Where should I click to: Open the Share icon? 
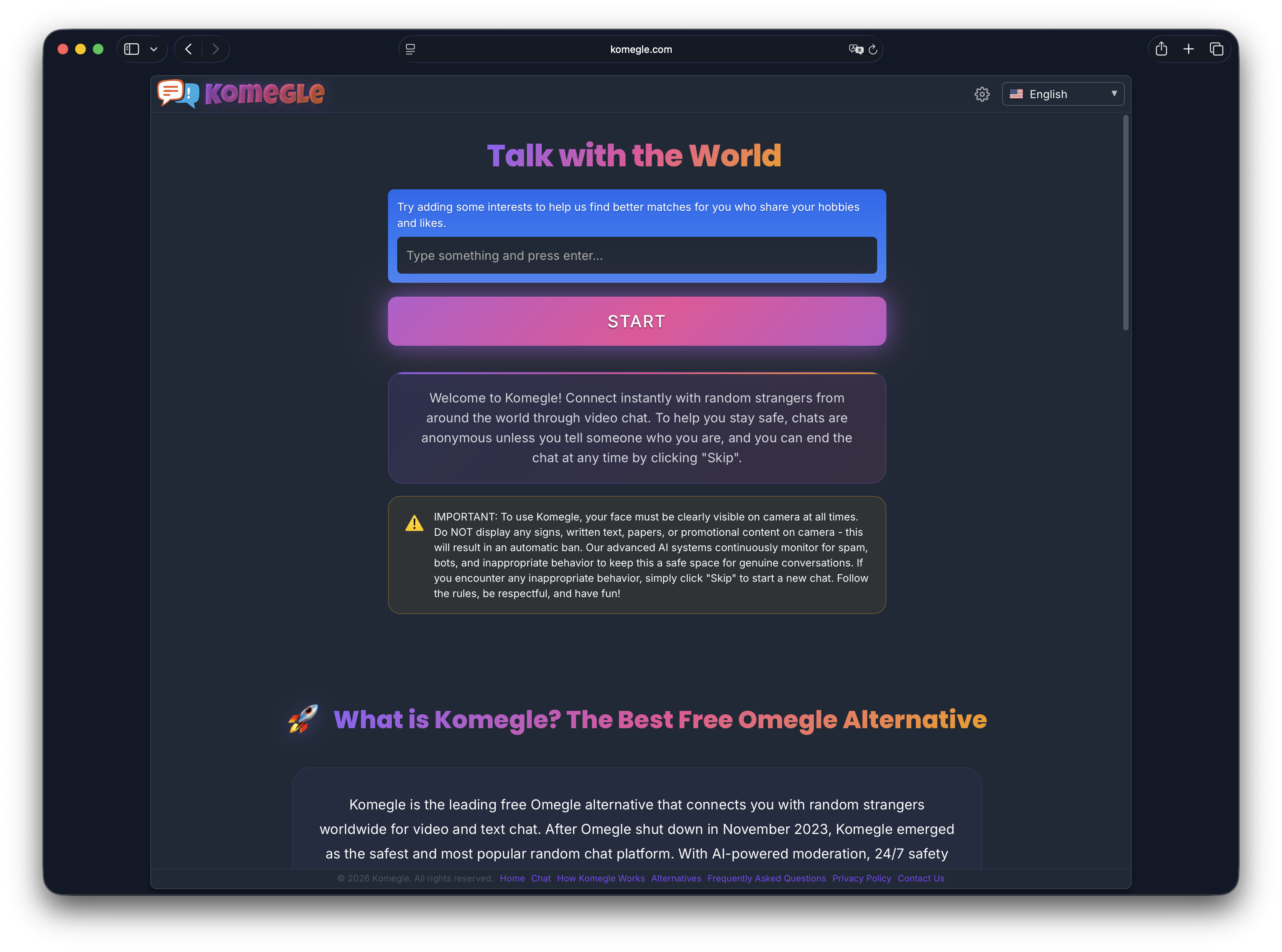1161,49
